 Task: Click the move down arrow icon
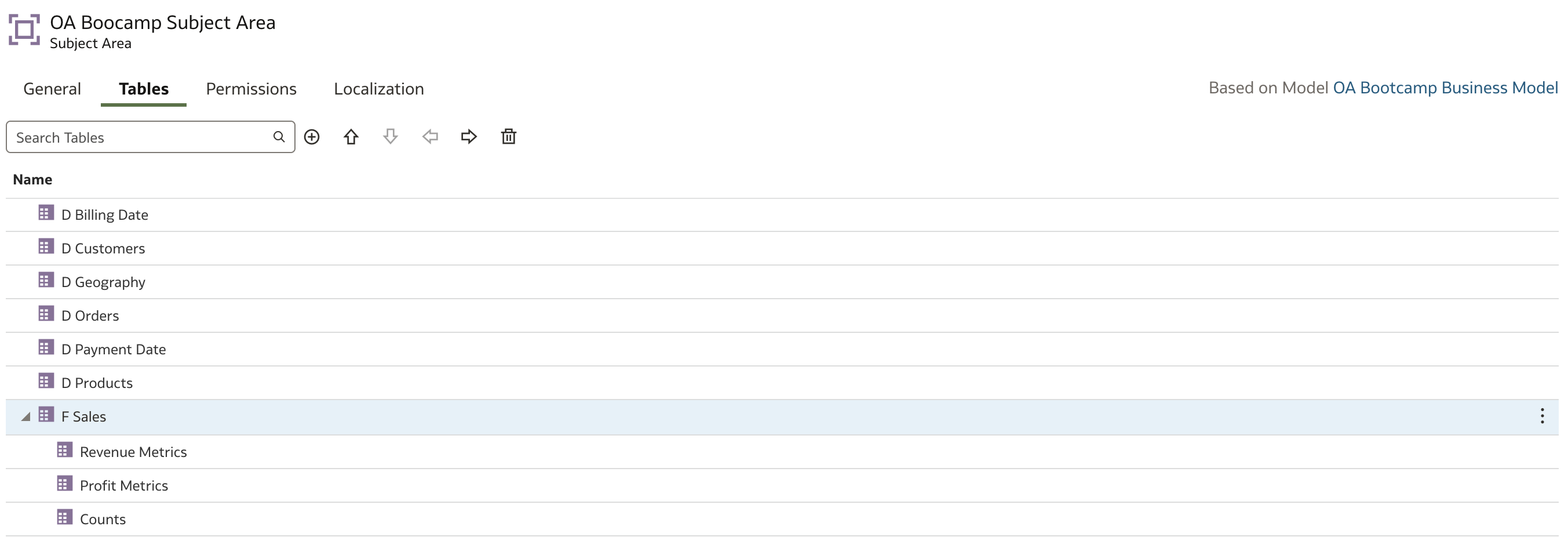click(391, 137)
